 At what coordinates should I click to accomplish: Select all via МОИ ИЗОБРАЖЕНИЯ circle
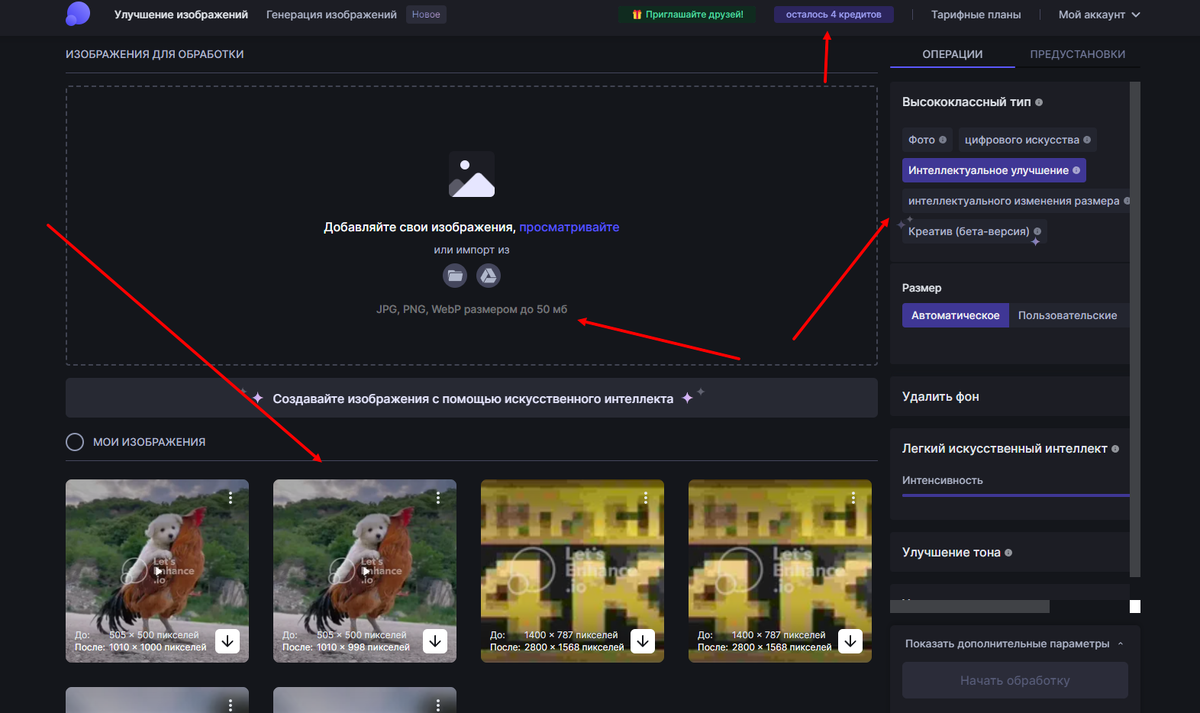click(x=74, y=442)
